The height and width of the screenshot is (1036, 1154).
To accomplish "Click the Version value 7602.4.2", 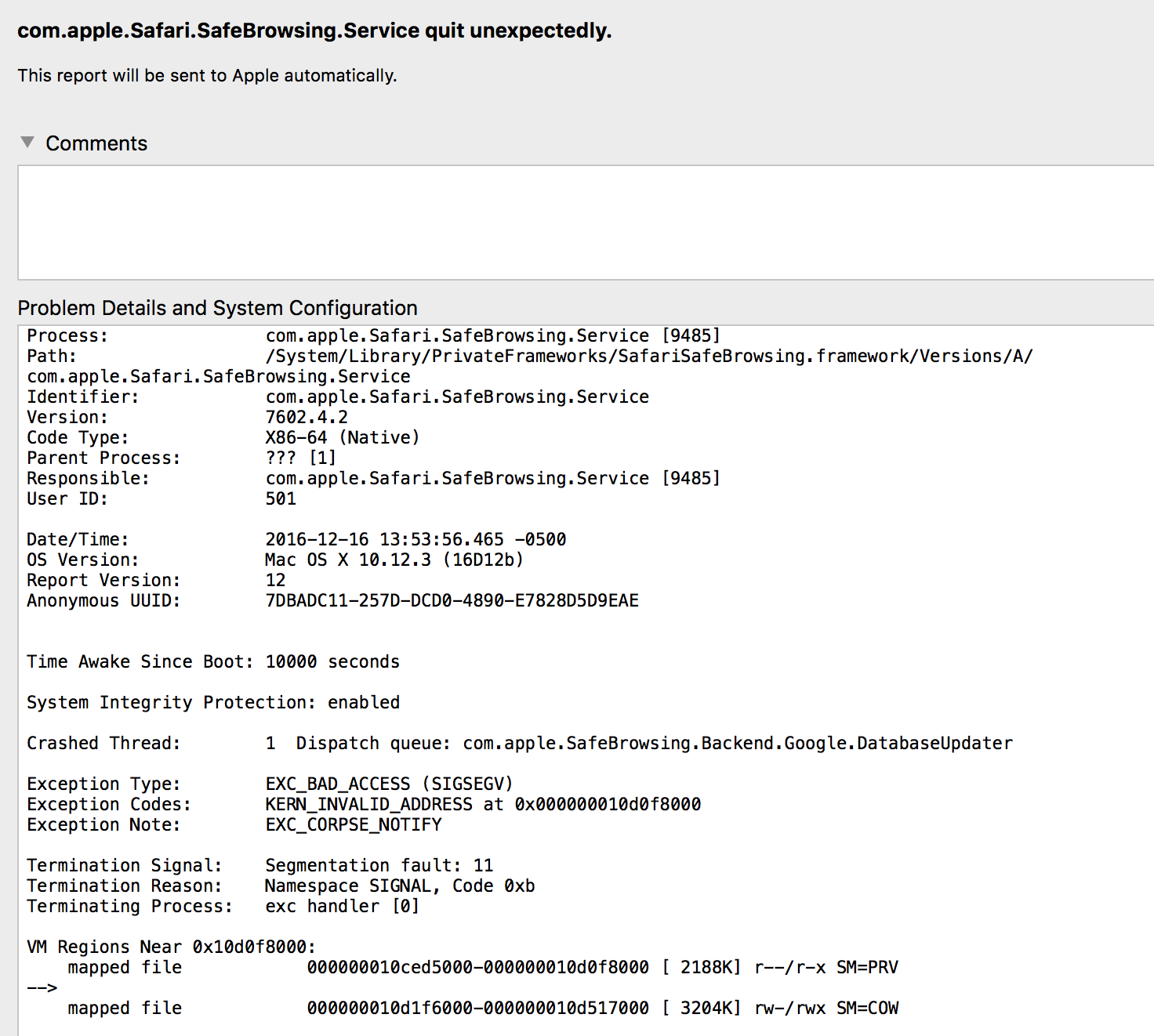I will point(307,418).
